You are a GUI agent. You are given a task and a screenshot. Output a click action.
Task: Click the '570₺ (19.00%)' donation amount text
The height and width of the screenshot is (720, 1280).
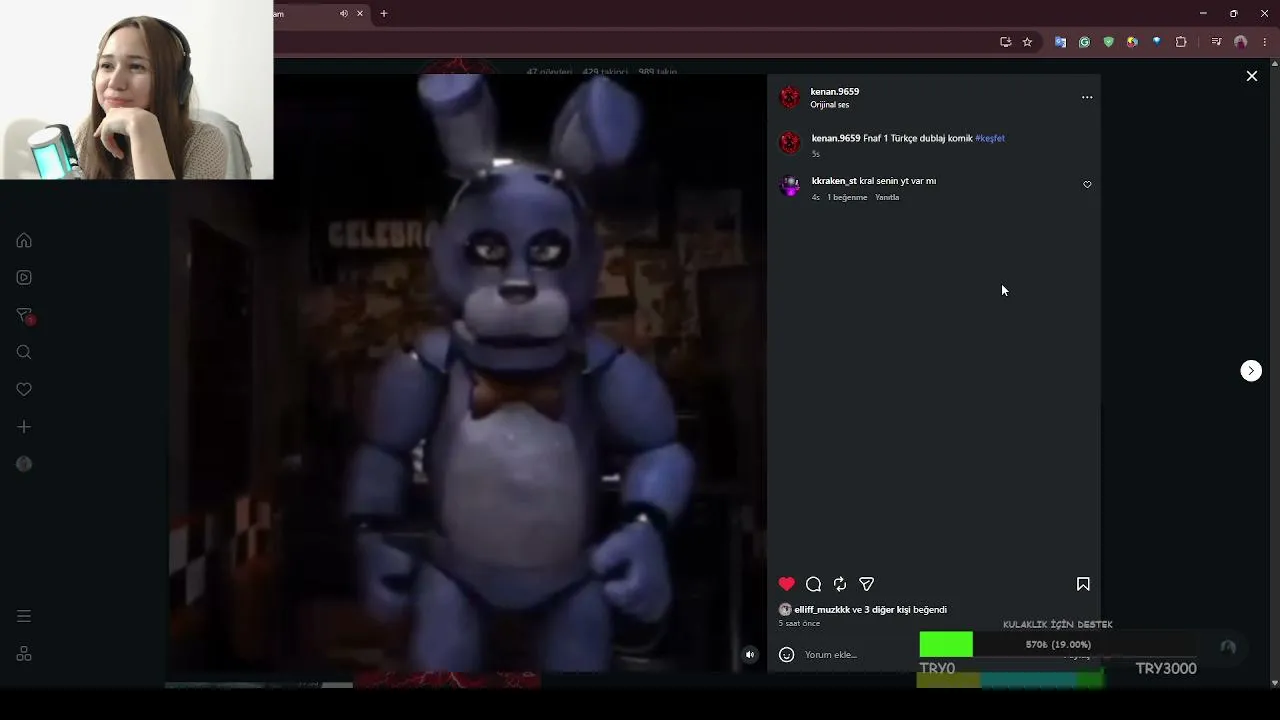1058,645
